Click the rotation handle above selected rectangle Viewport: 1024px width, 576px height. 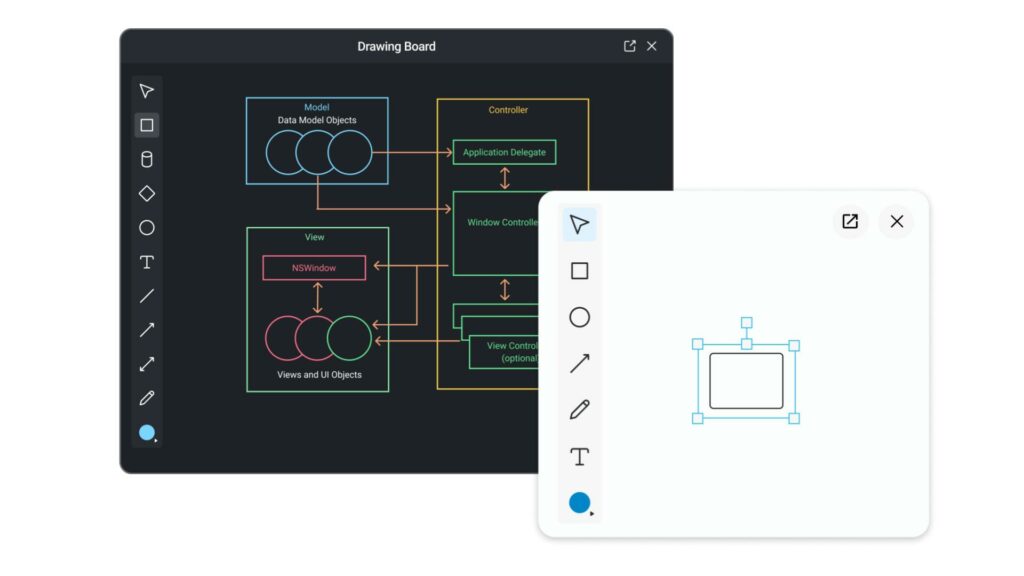pos(746,323)
